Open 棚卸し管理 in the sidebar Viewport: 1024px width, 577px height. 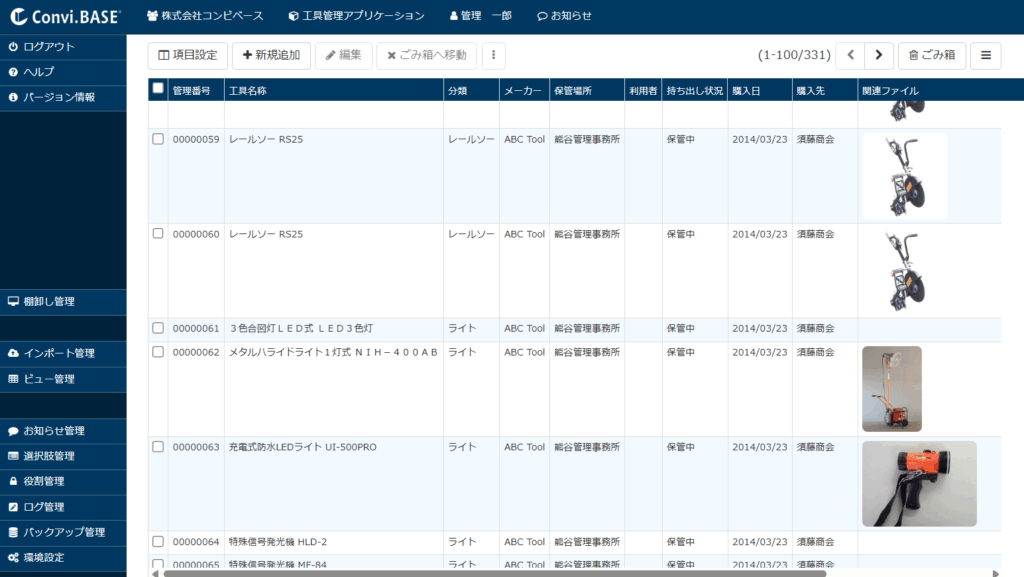tap(48, 301)
